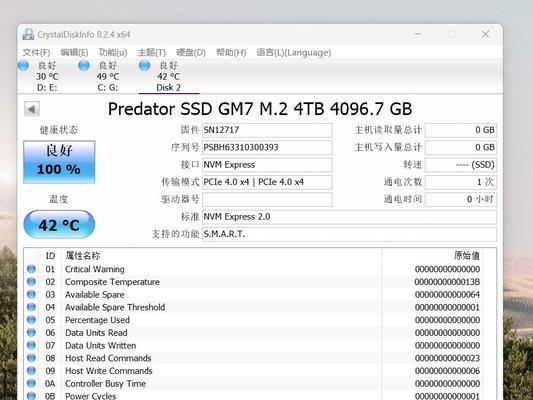Select the Host Read Commands text

[x=108, y=358]
